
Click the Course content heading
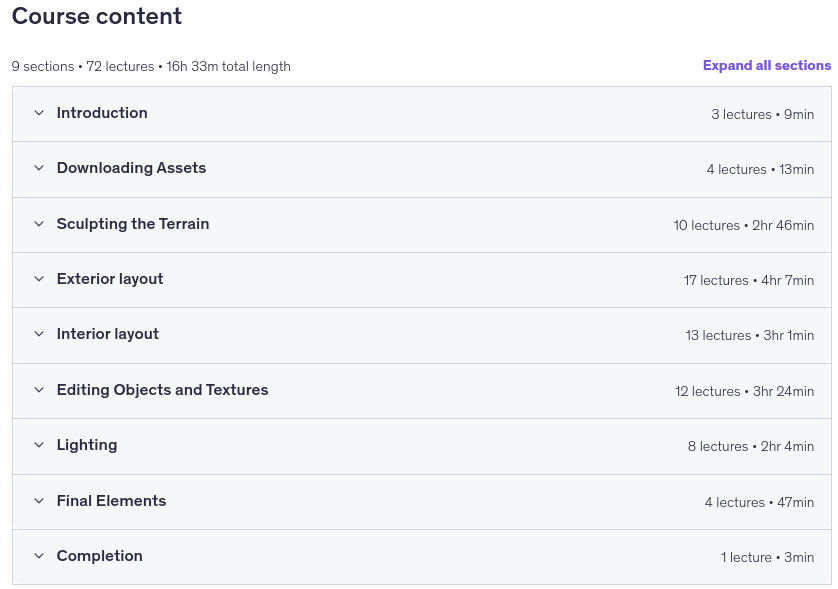(x=97, y=16)
